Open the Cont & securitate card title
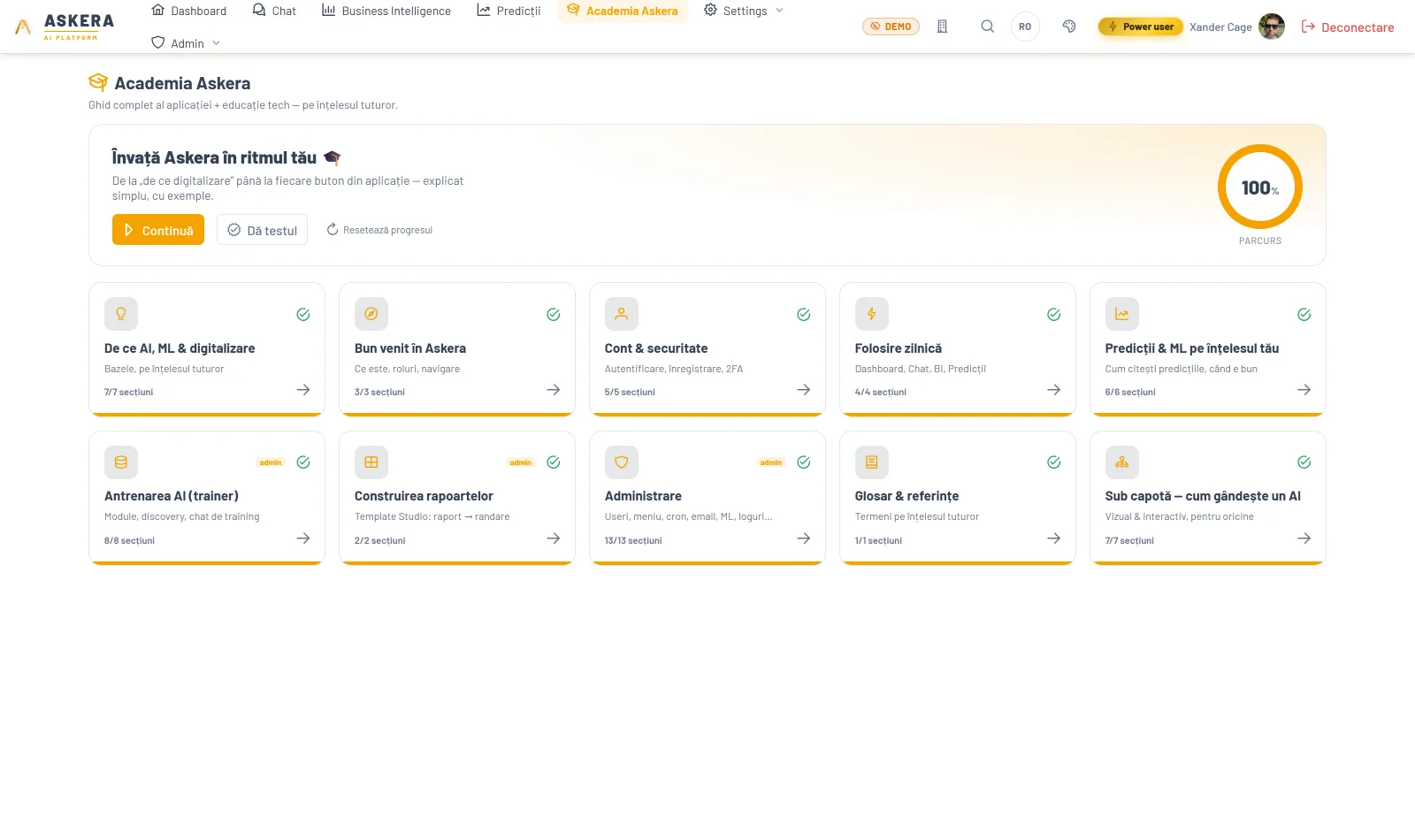The image size is (1415, 840). 656,348
